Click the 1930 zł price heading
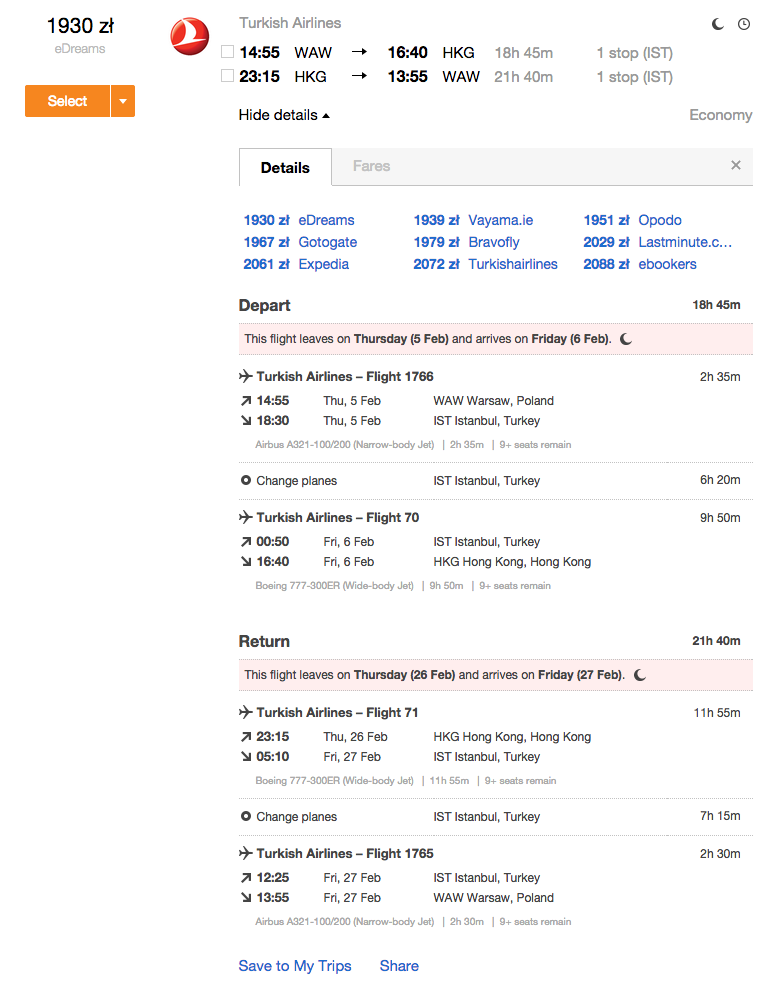 click(x=80, y=26)
